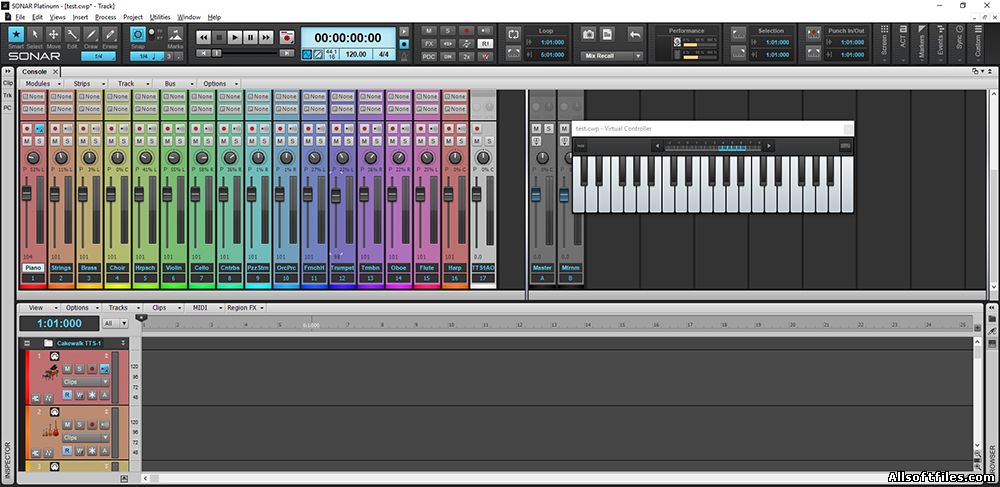Open the Marks landmark options

click(x=175, y=34)
